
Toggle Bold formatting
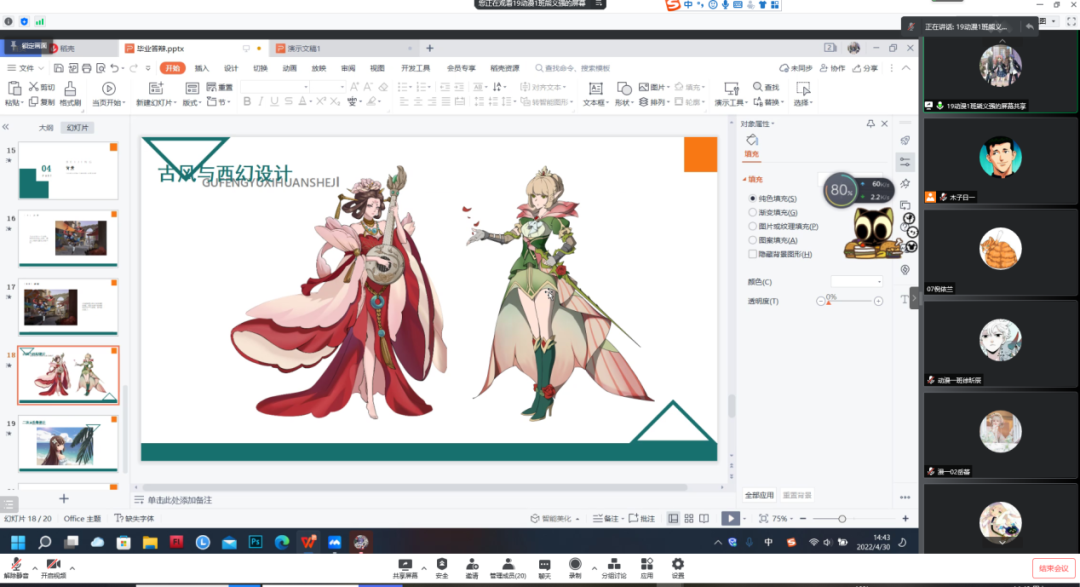247,102
